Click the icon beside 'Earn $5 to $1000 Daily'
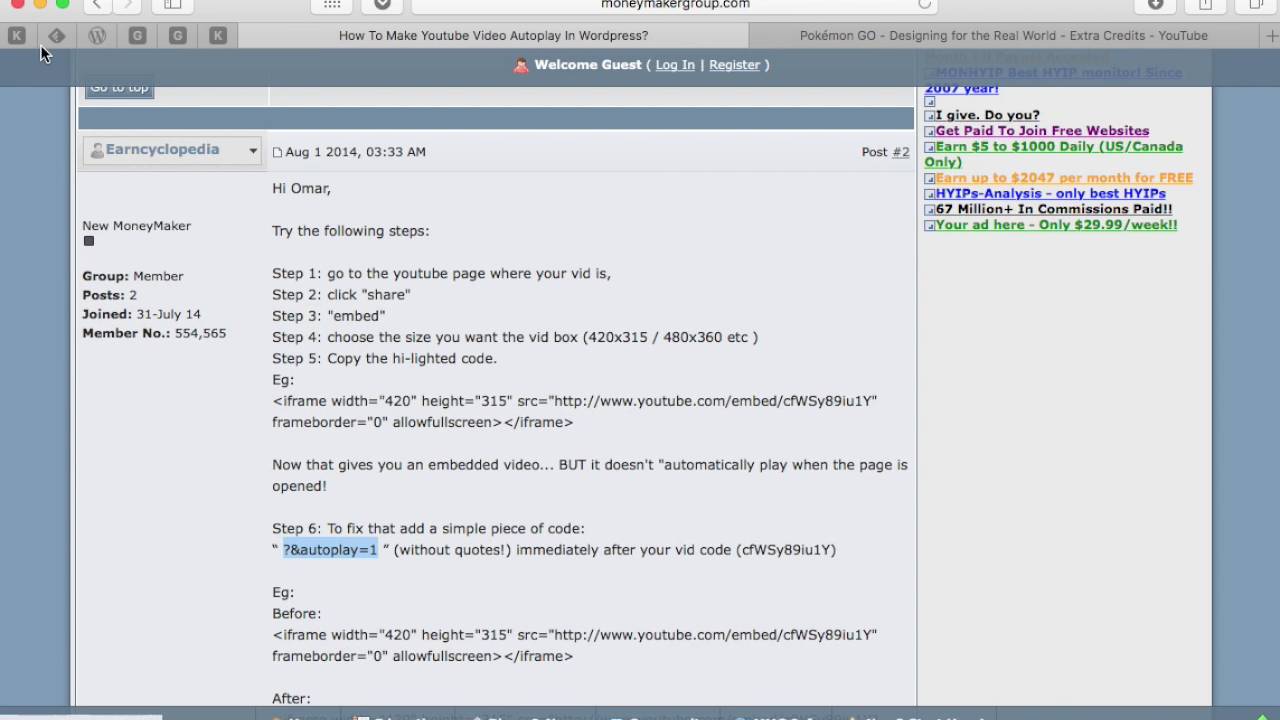 [x=929, y=148]
